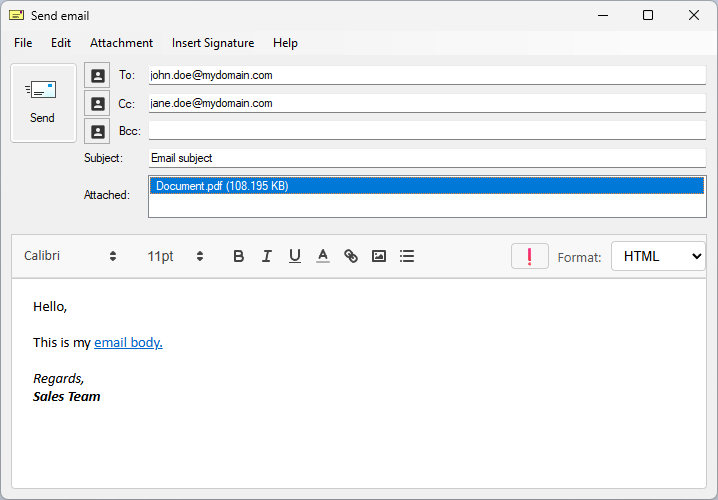
Task: Insert a hyperlink via link icon
Action: coord(350,256)
